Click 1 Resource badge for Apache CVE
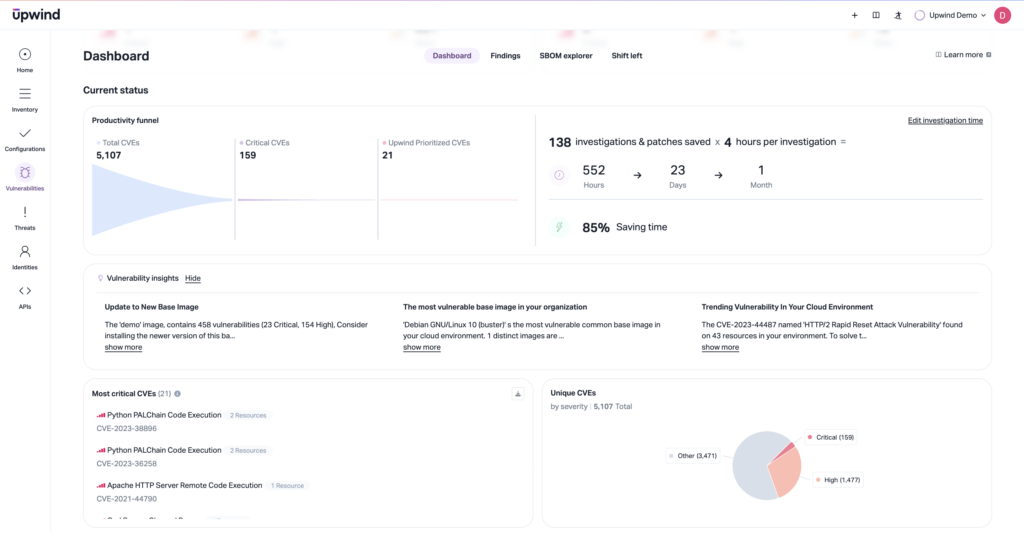The image size is (1024, 533). 287,486
